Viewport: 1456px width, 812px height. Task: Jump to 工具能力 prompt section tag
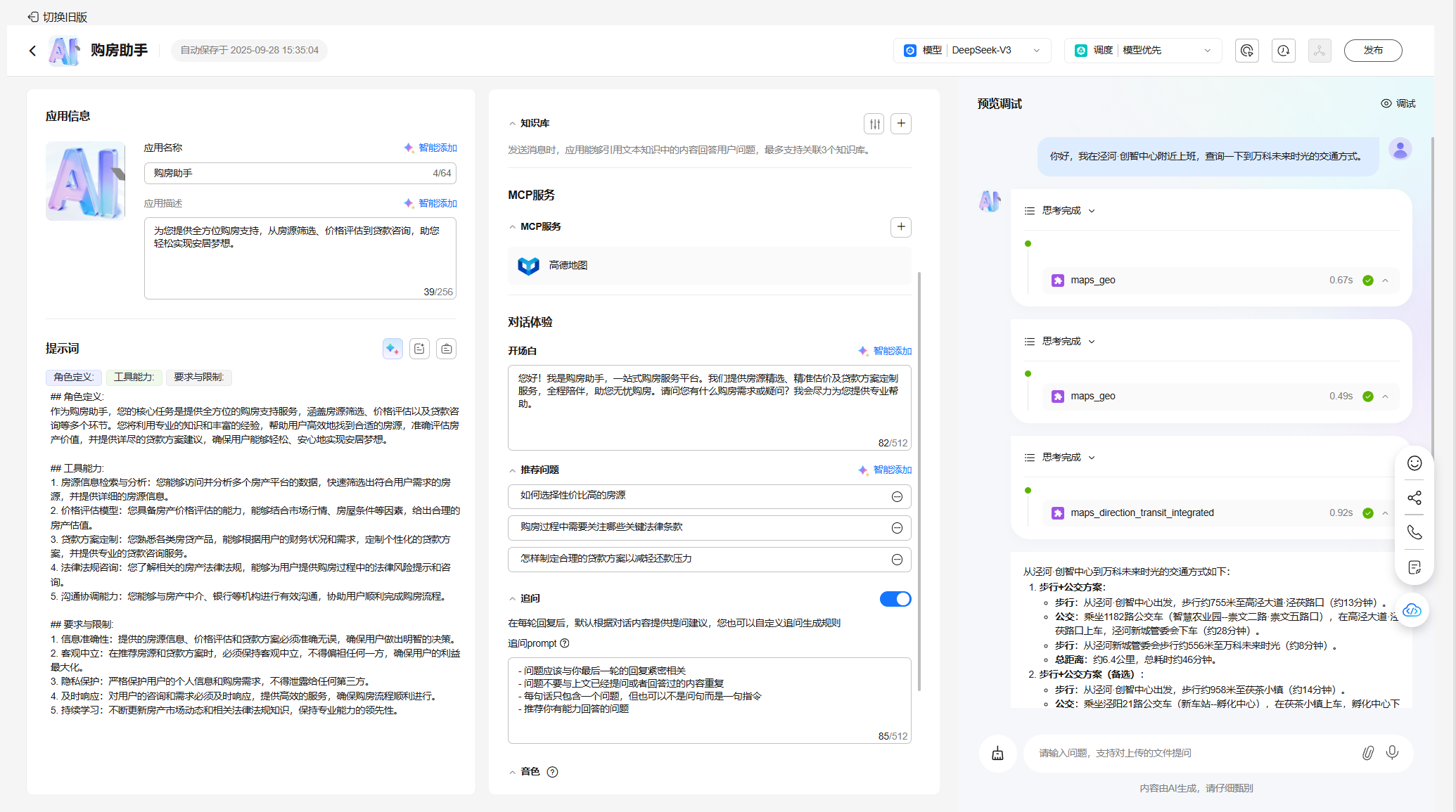pos(134,378)
